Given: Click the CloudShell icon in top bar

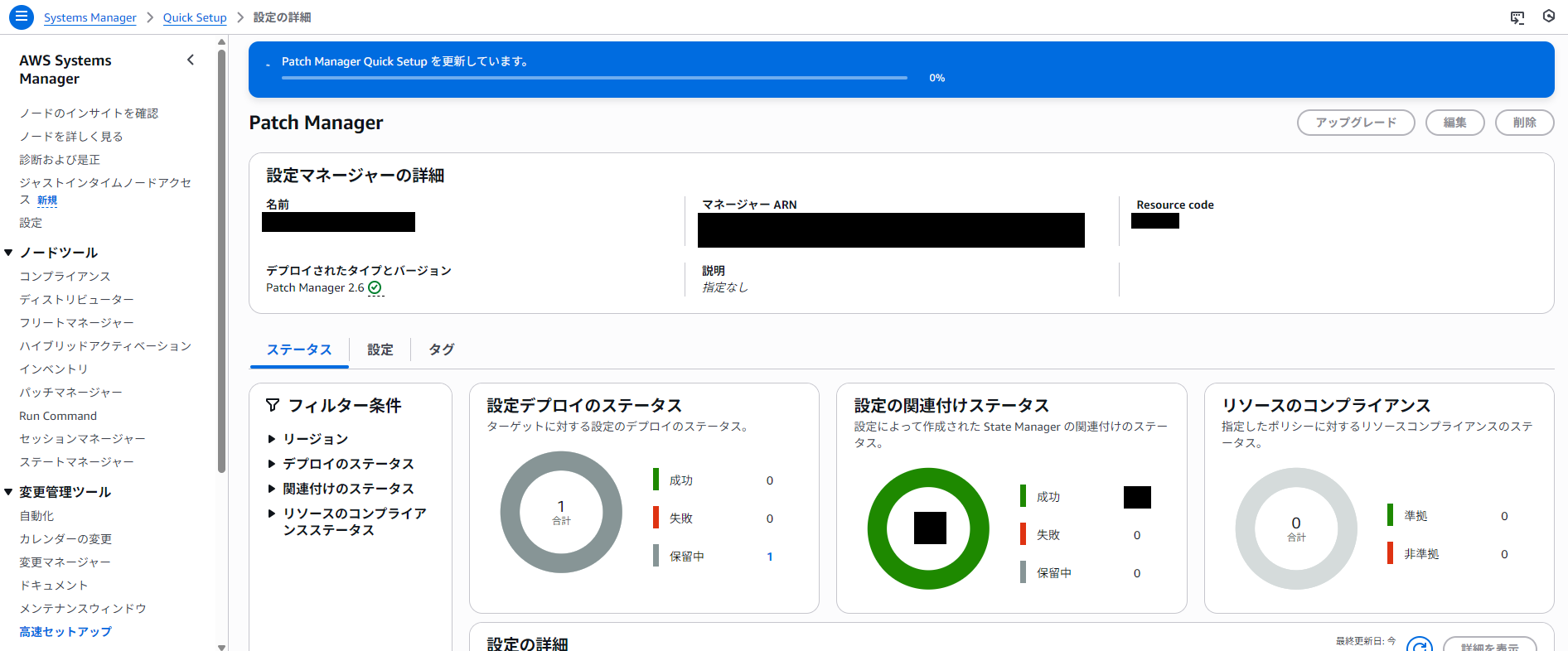Looking at the screenshot, I should [x=1517, y=17].
